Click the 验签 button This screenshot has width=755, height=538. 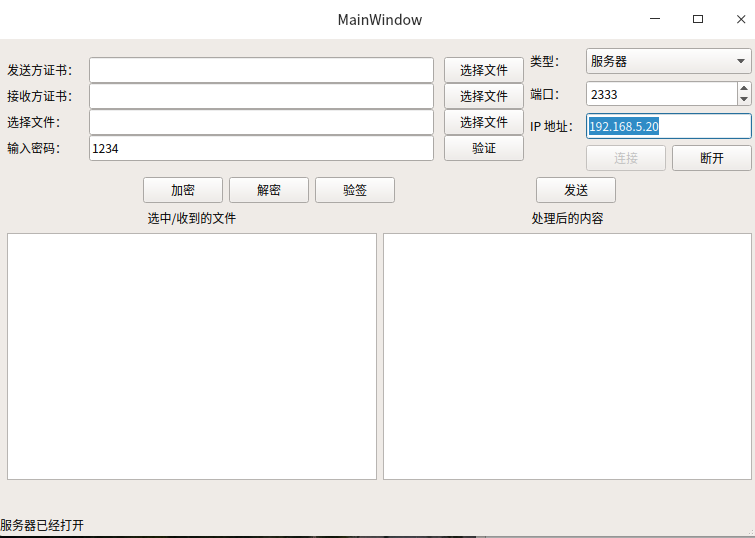pyautogui.click(x=355, y=190)
